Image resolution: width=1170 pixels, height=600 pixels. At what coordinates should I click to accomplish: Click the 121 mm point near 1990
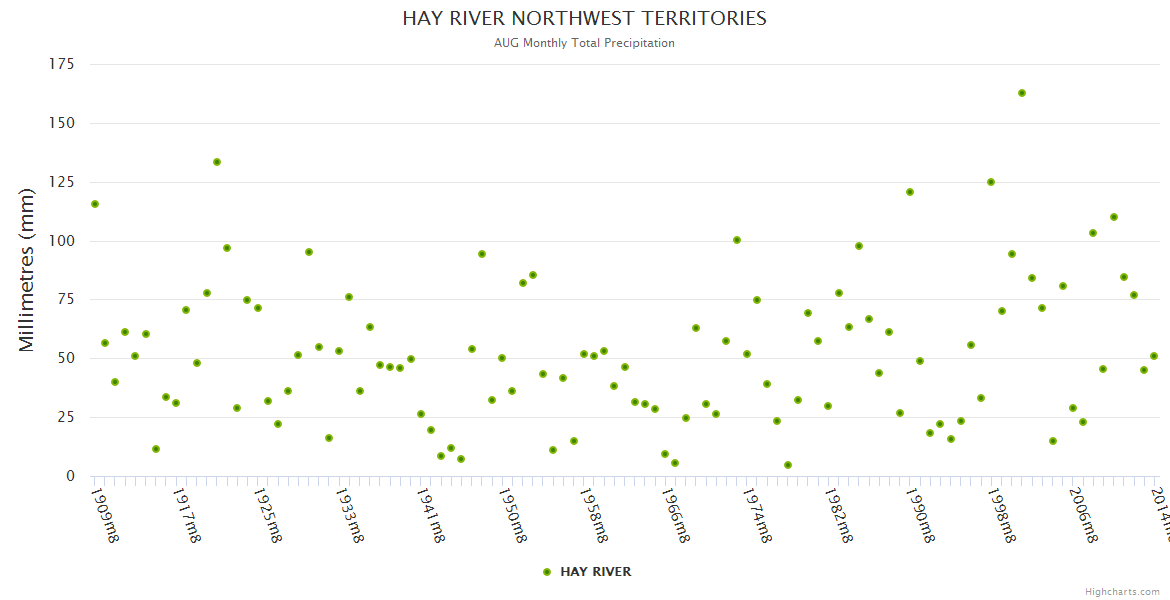[910, 192]
